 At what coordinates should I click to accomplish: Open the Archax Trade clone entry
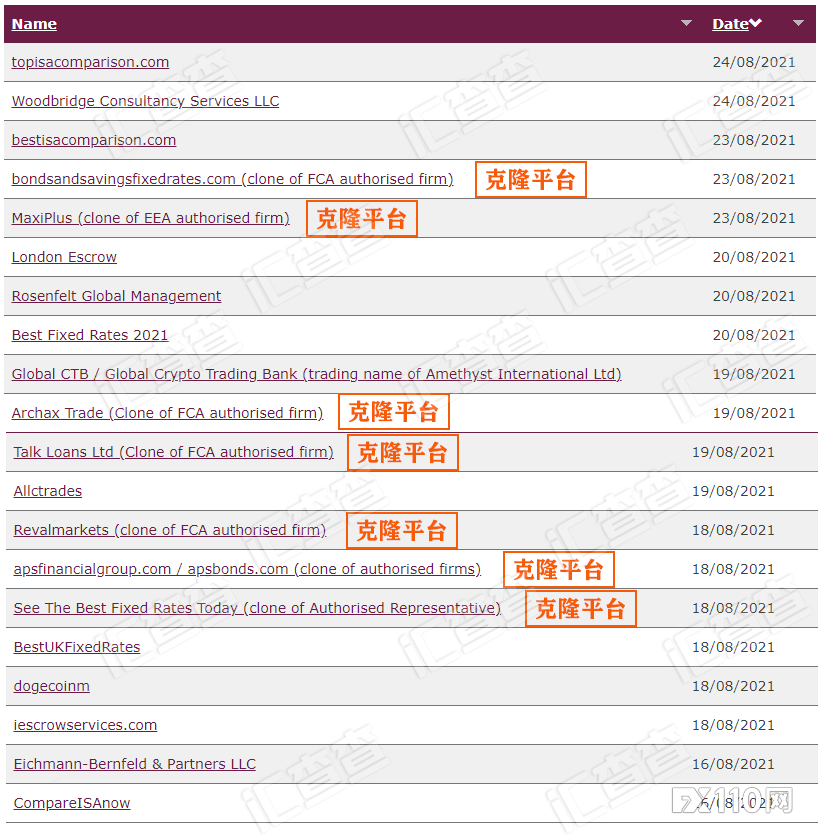166,413
